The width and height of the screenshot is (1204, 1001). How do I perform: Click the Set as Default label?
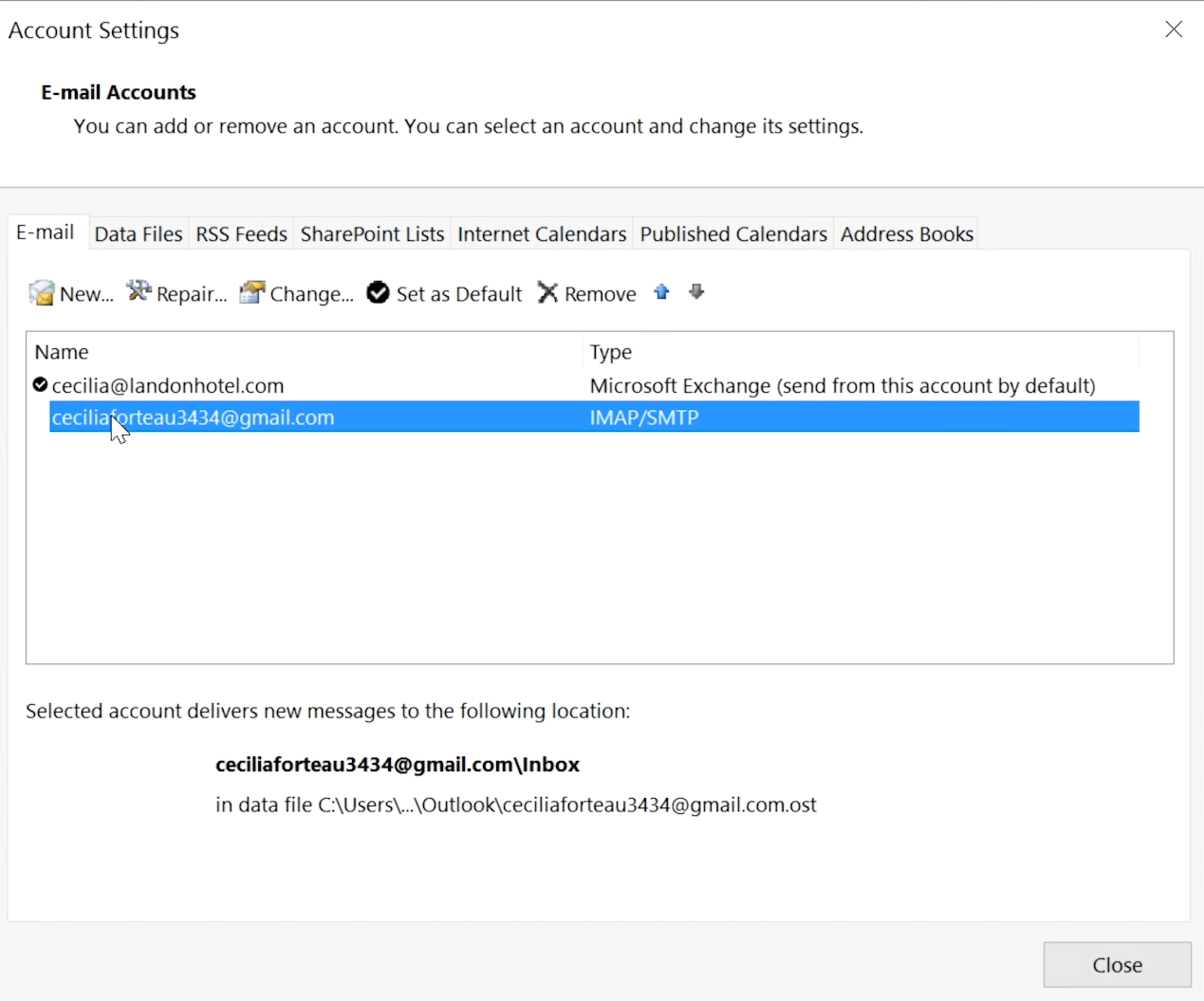coord(459,294)
